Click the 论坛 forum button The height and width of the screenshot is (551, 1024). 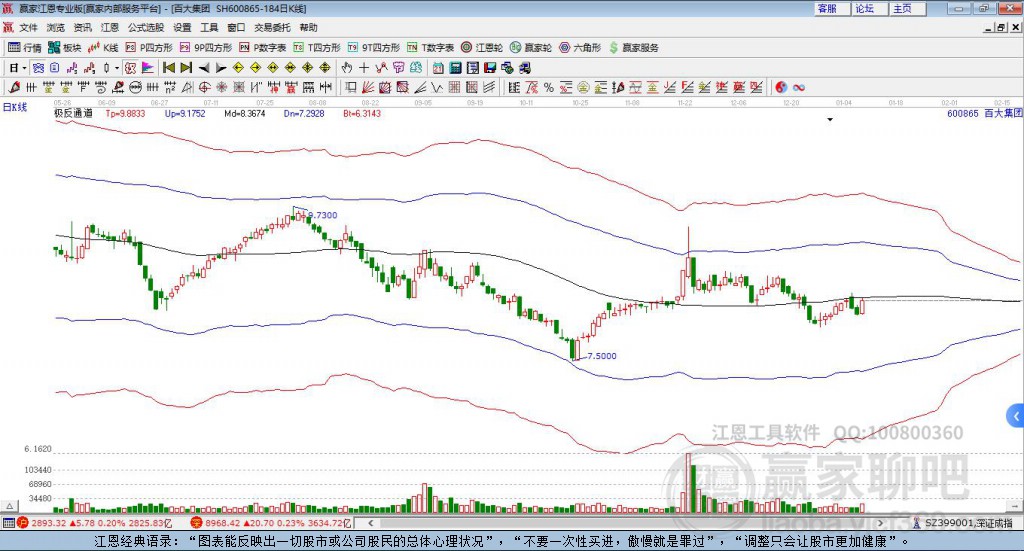click(869, 8)
